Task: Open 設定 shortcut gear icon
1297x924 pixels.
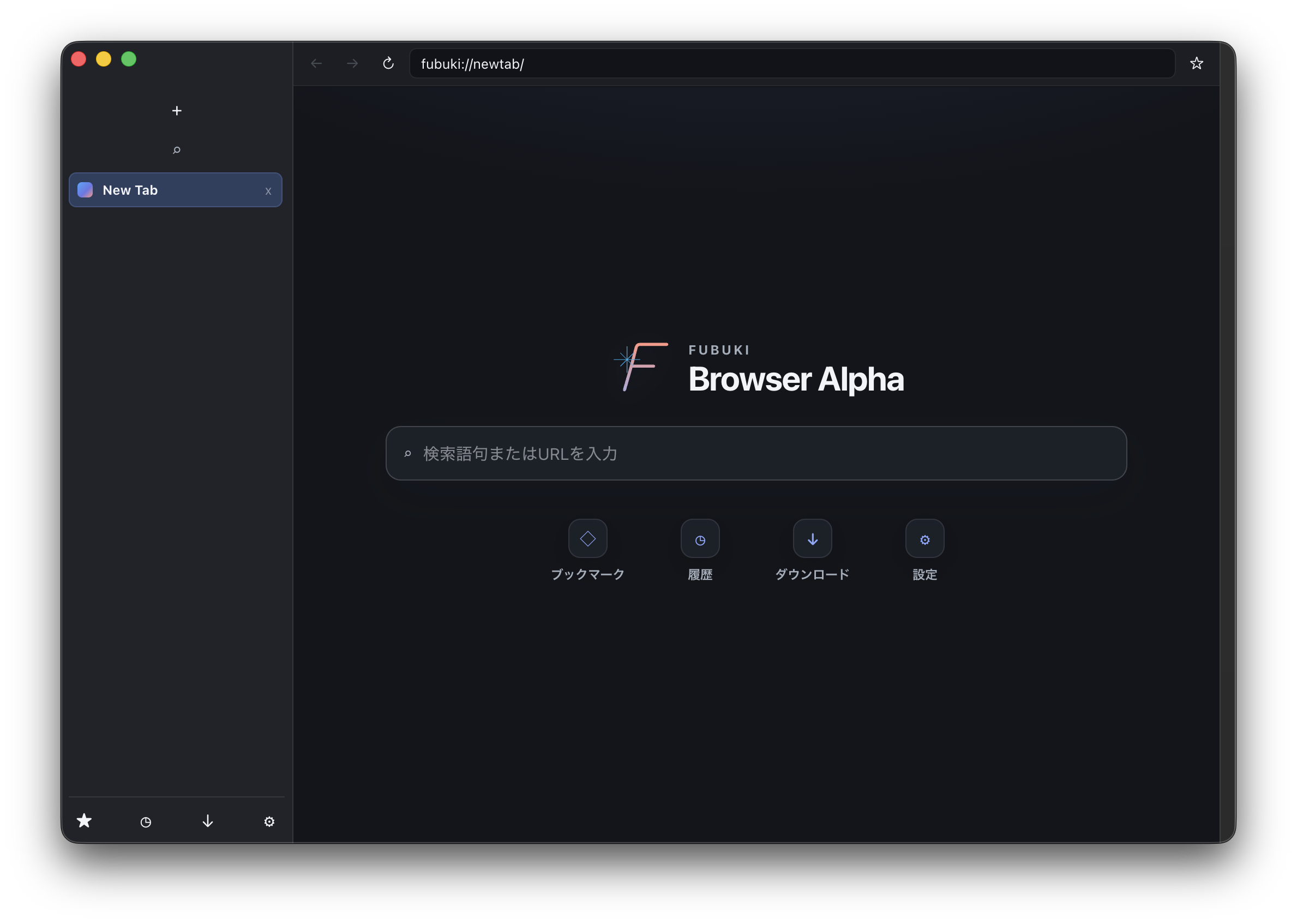Action: pyautogui.click(x=924, y=538)
